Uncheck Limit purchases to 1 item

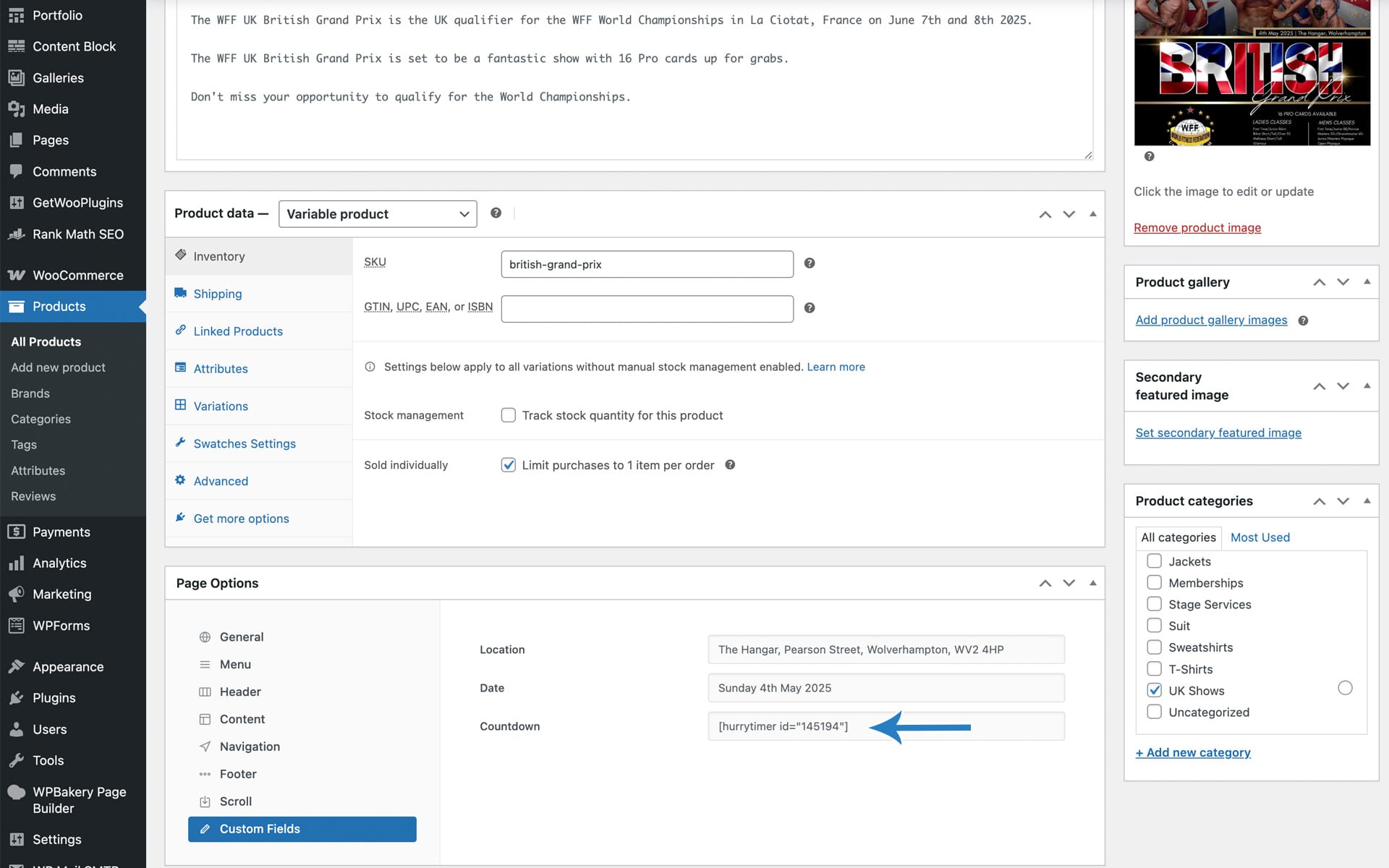[x=509, y=465]
